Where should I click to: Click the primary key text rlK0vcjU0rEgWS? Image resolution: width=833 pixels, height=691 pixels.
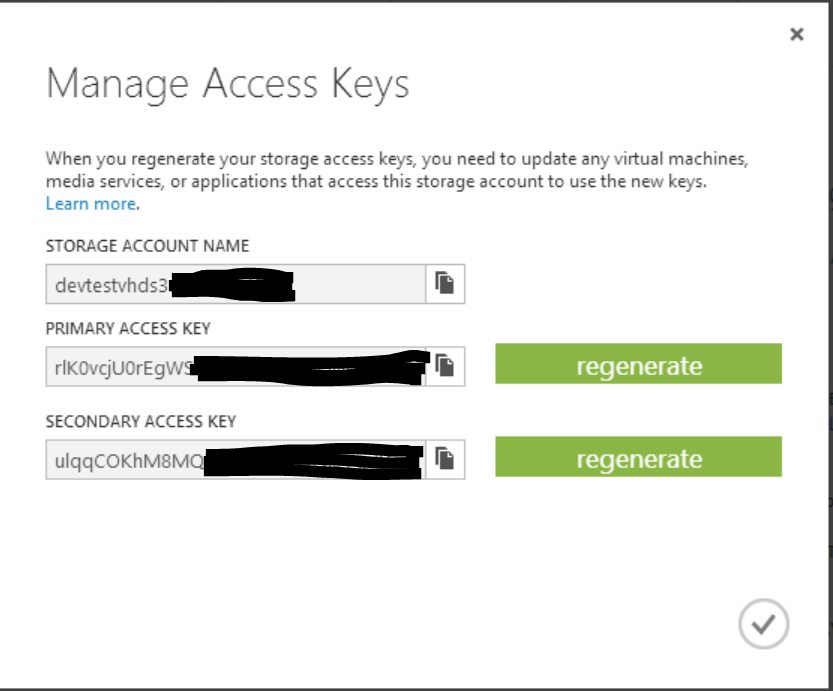123,368
